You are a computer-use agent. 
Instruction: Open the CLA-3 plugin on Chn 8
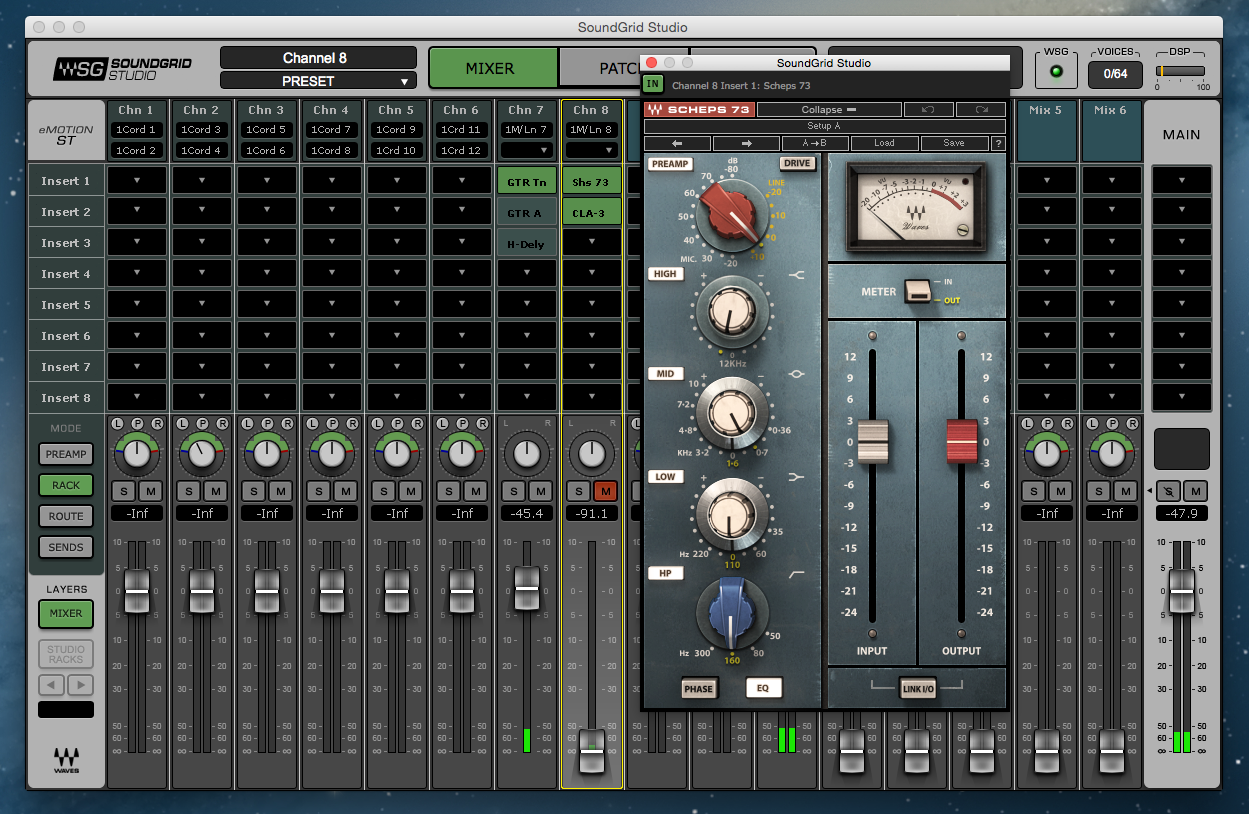tap(591, 212)
